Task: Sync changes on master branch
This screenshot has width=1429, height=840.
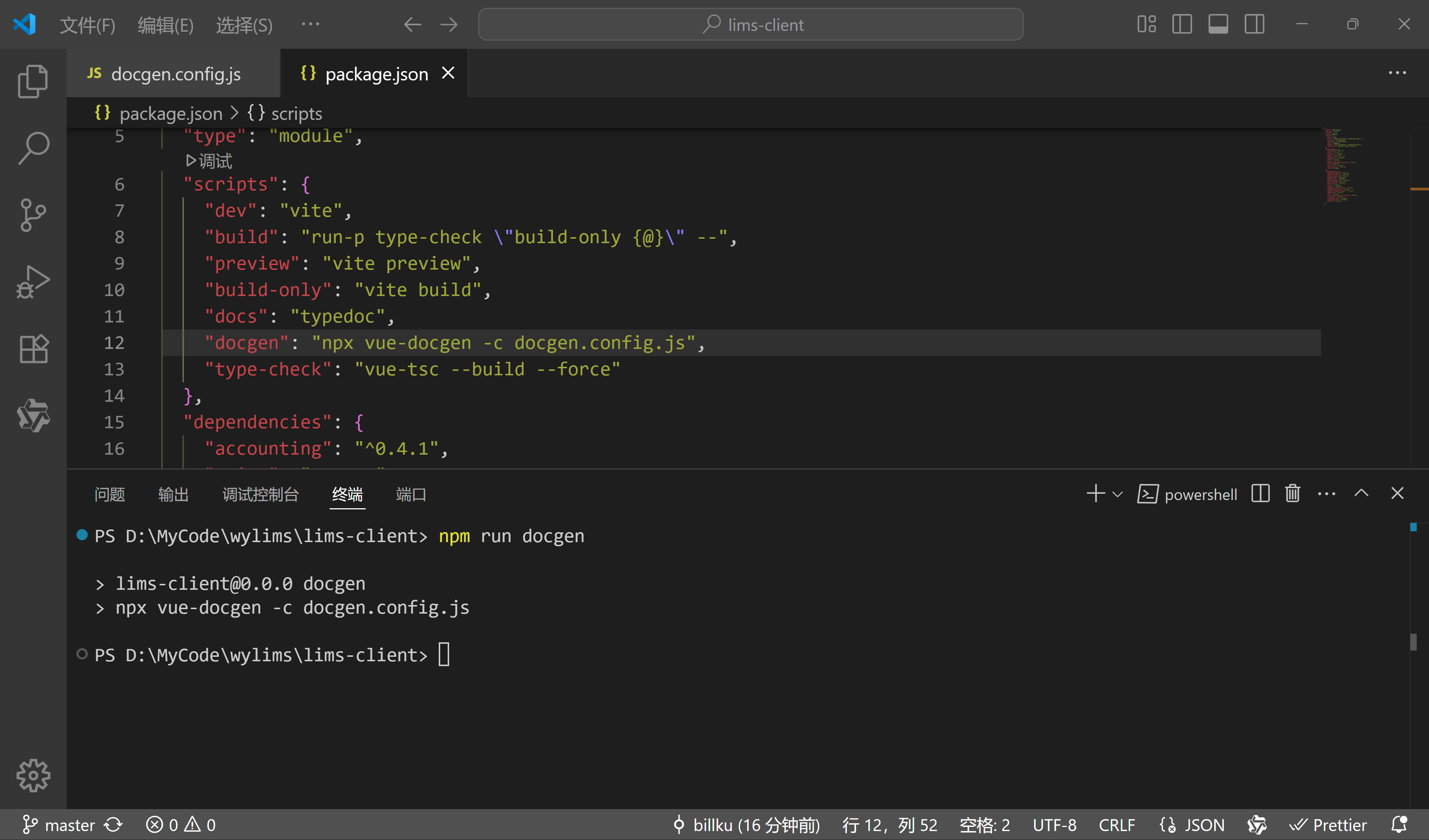Action: point(114,825)
